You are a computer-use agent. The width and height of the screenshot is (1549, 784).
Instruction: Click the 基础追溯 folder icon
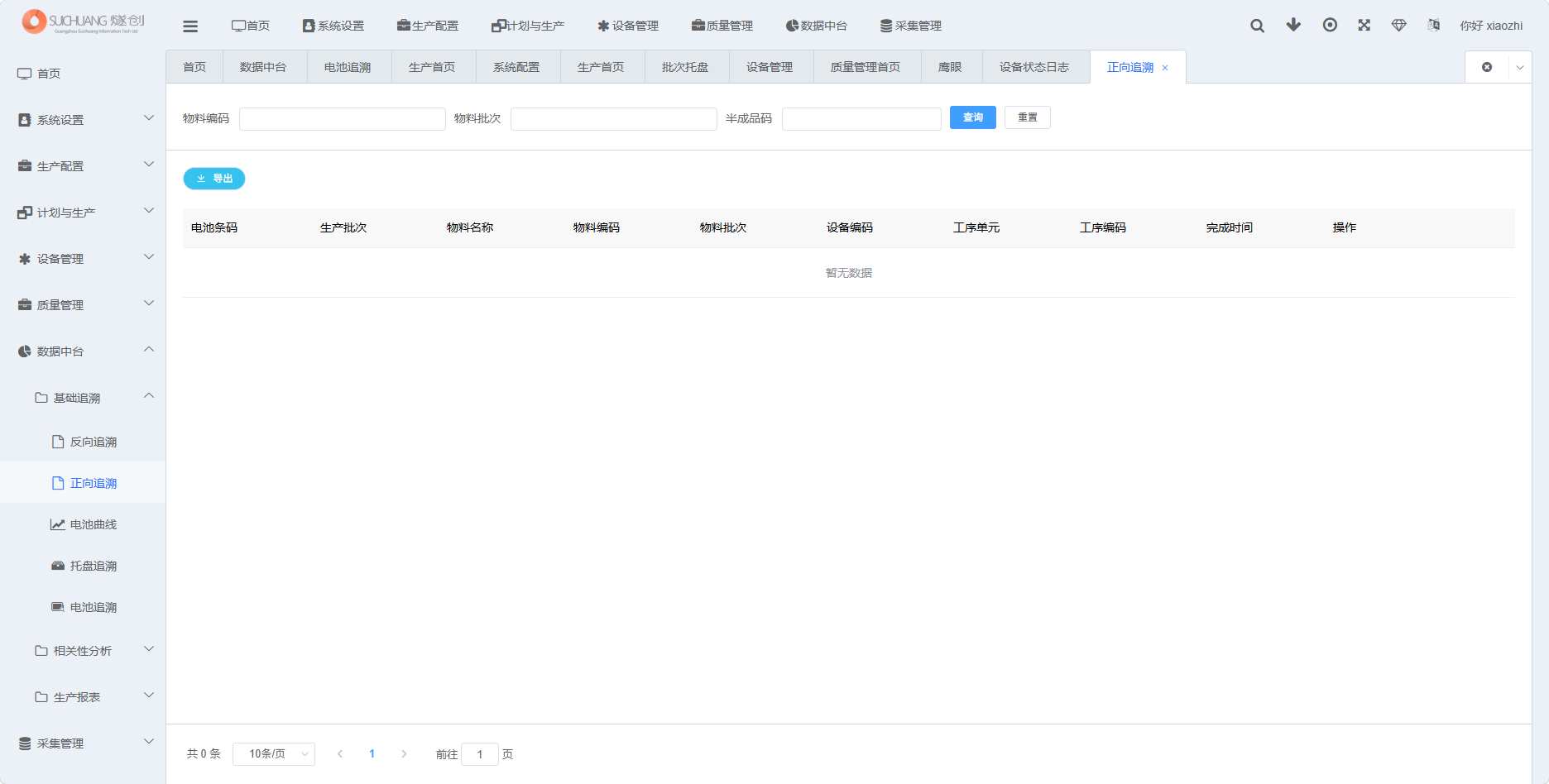point(41,398)
